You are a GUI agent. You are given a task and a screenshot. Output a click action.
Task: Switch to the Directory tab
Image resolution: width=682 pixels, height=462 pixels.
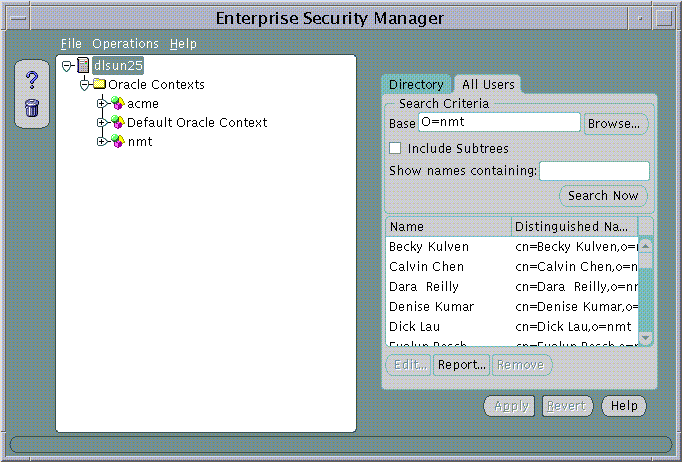point(416,84)
